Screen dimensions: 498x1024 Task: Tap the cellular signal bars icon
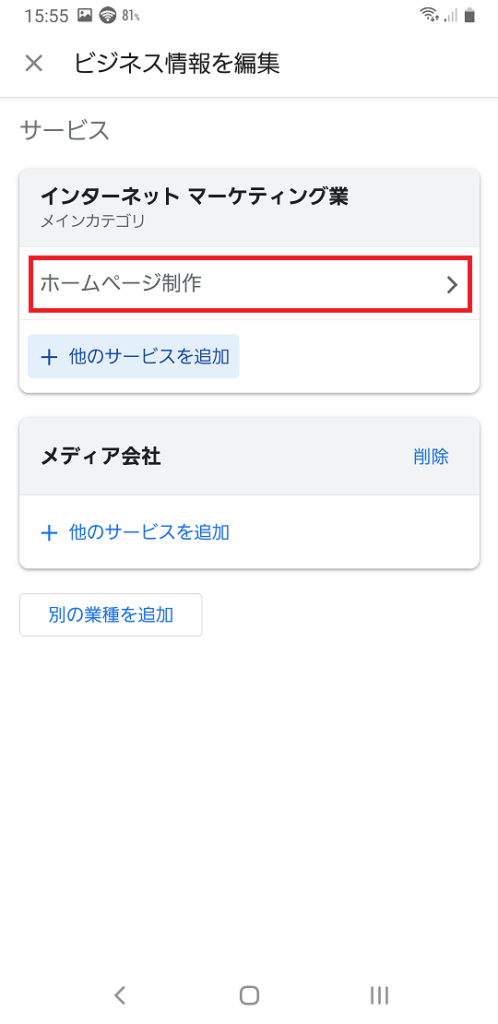pos(450,16)
